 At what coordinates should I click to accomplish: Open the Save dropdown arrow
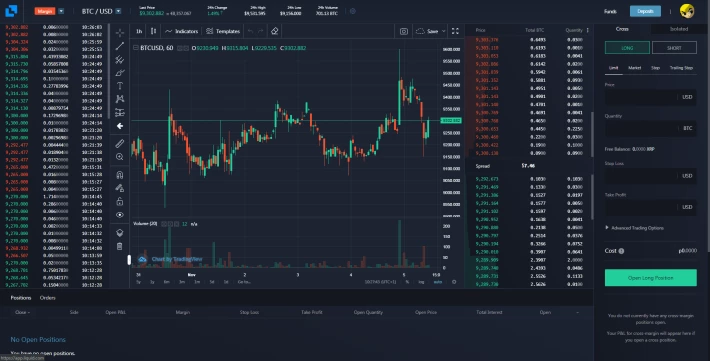coord(444,31)
